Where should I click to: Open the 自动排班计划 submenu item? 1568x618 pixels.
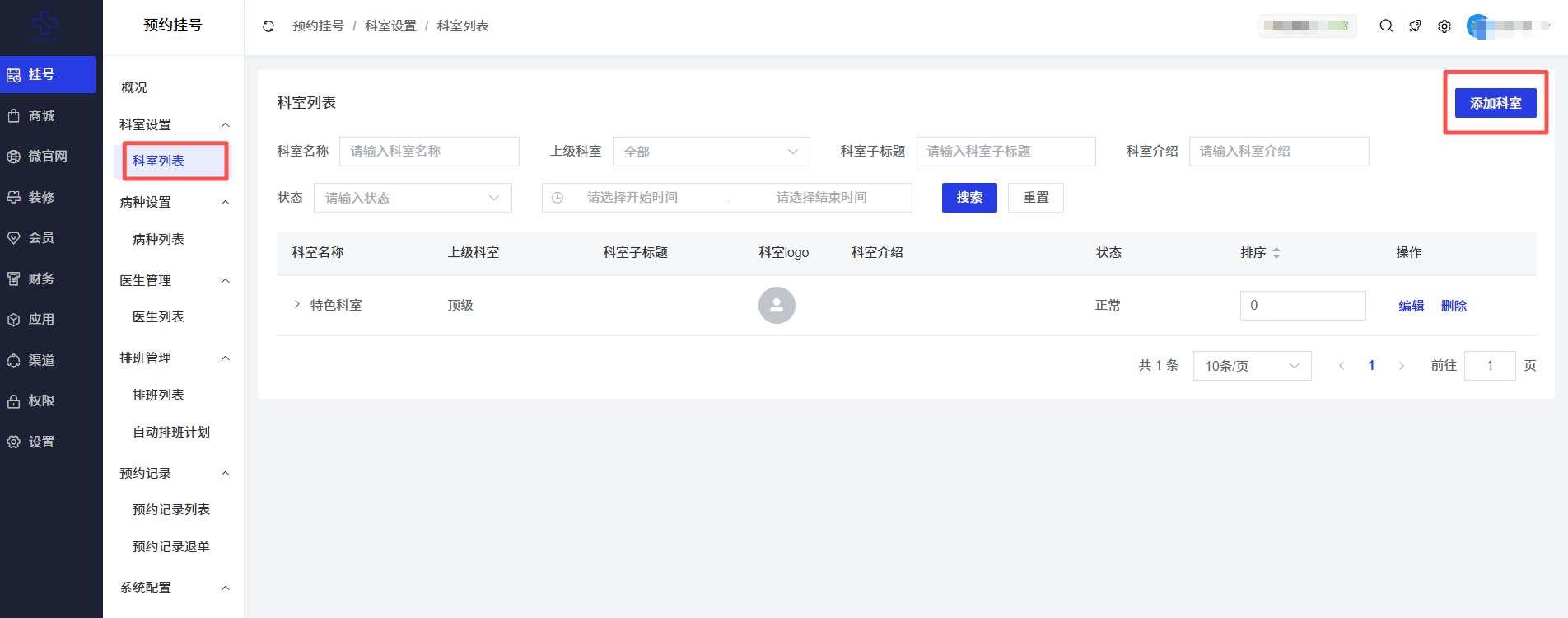click(x=171, y=432)
